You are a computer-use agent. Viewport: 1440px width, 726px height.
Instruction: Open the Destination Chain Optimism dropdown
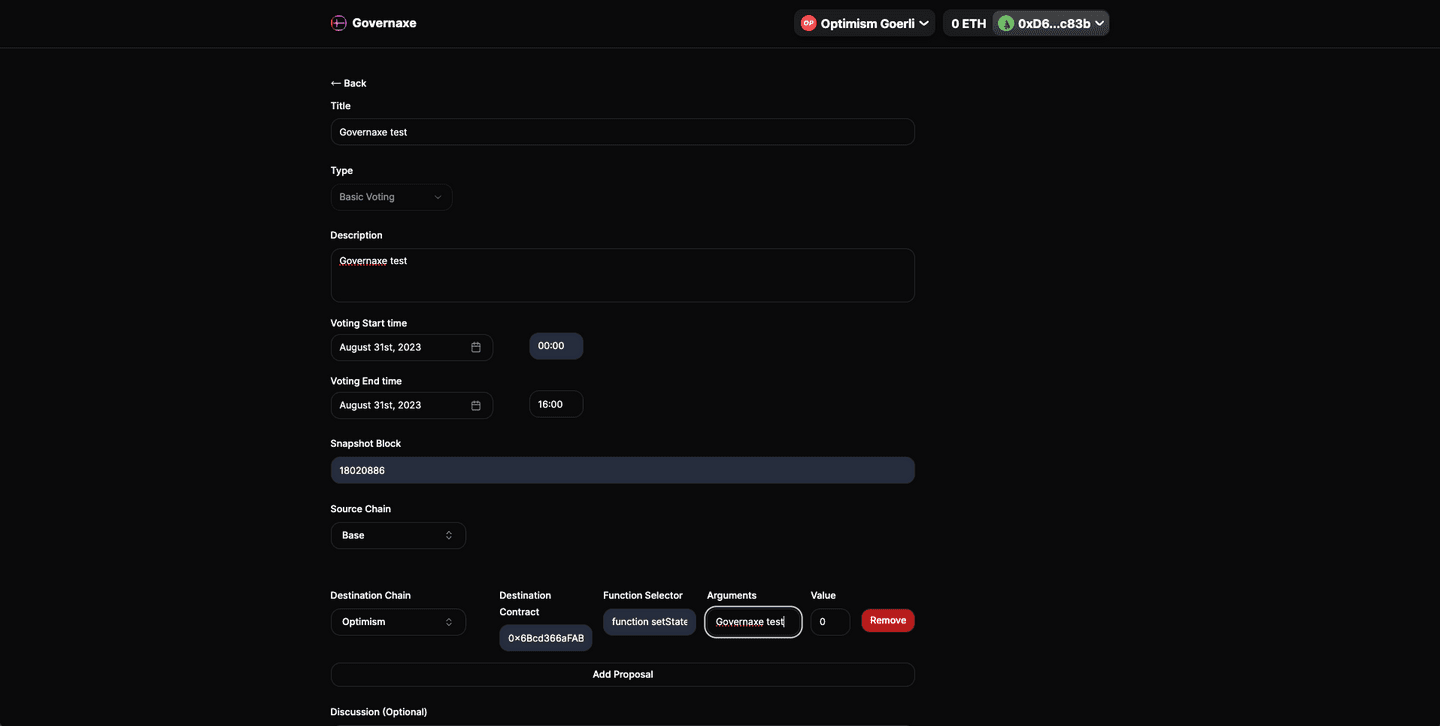[398, 622]
